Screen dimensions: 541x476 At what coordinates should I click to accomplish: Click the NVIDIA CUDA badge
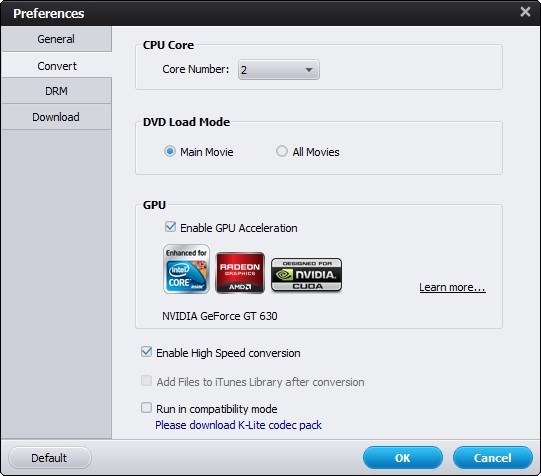pos(307,275)
